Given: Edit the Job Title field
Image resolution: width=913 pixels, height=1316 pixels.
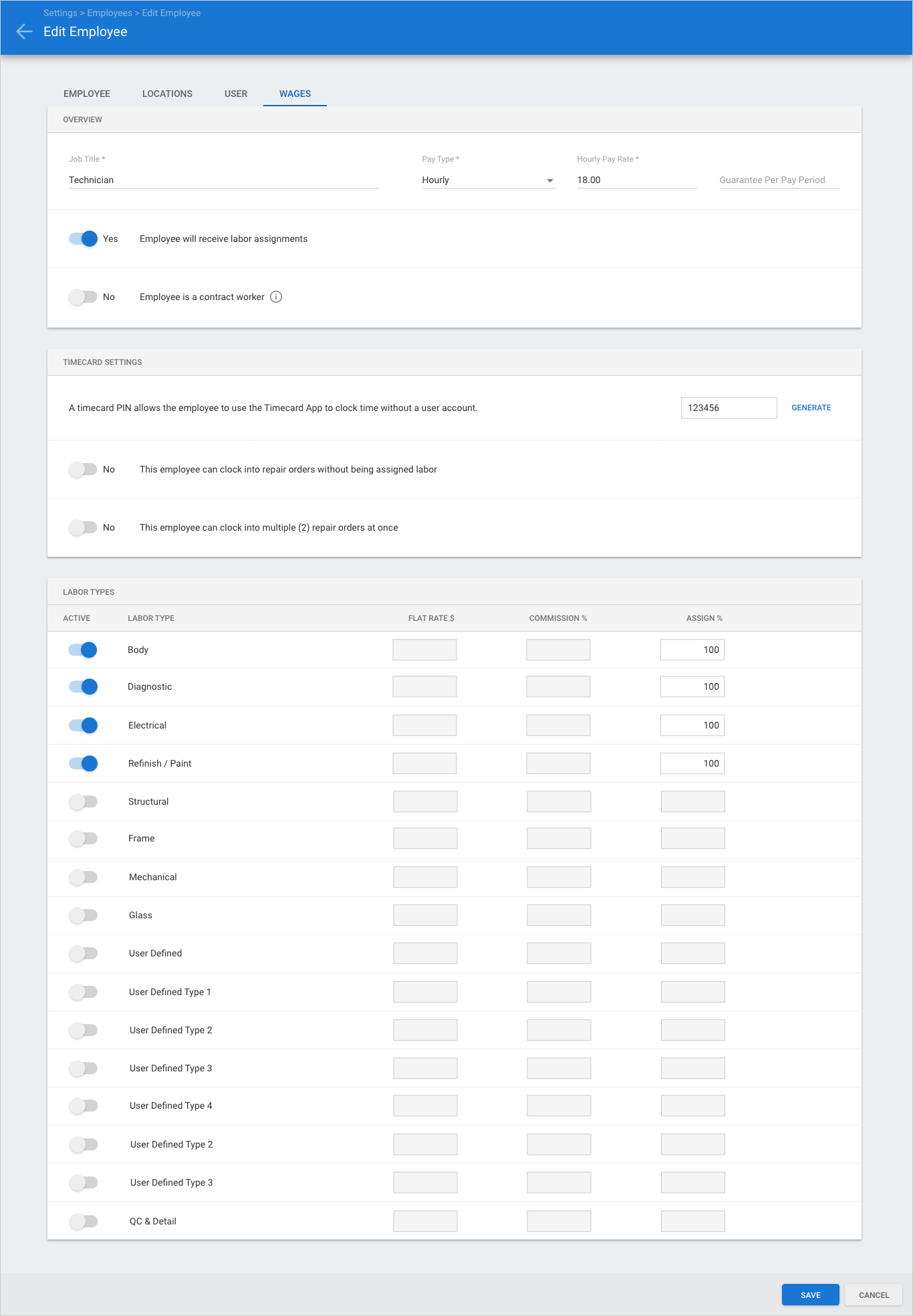Looking at the screenshot, I should (224, 180).
